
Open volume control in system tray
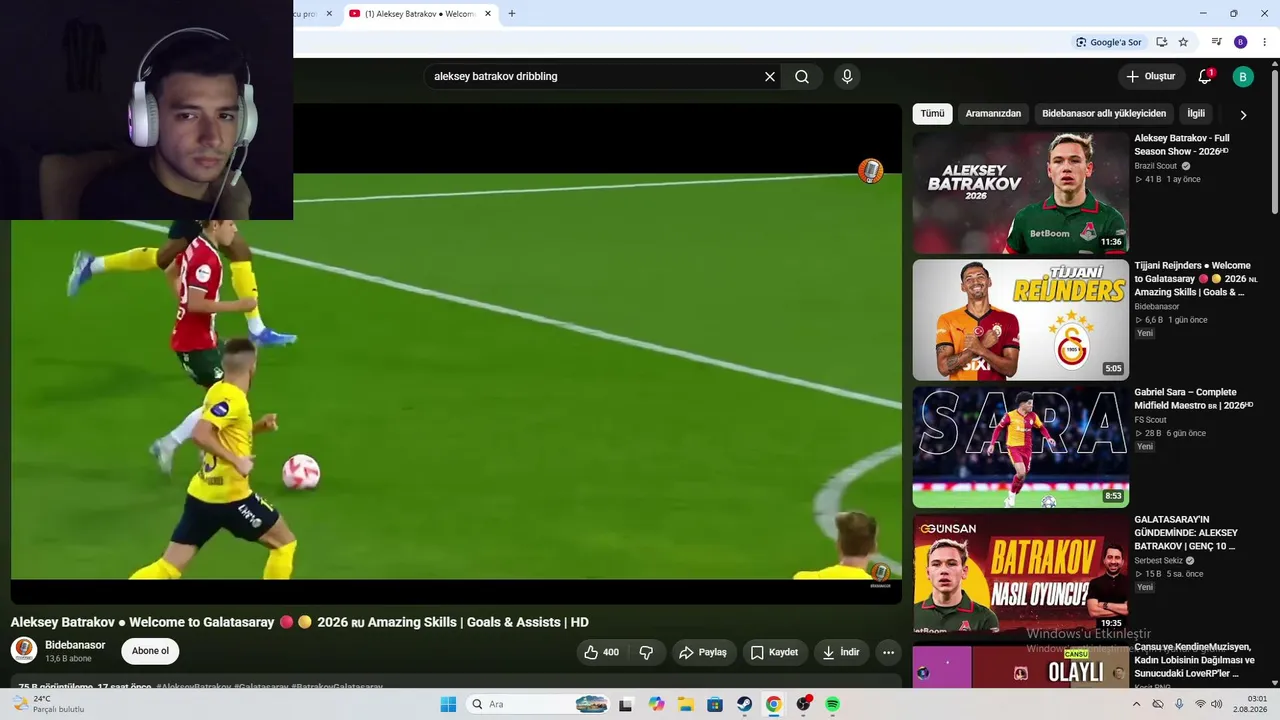(x=1217, y=704)
